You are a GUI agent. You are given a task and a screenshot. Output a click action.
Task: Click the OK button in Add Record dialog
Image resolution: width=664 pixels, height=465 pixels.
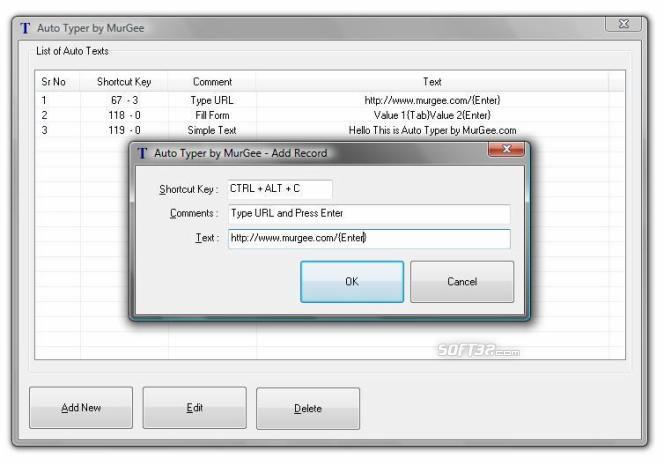tap(352, 282)
